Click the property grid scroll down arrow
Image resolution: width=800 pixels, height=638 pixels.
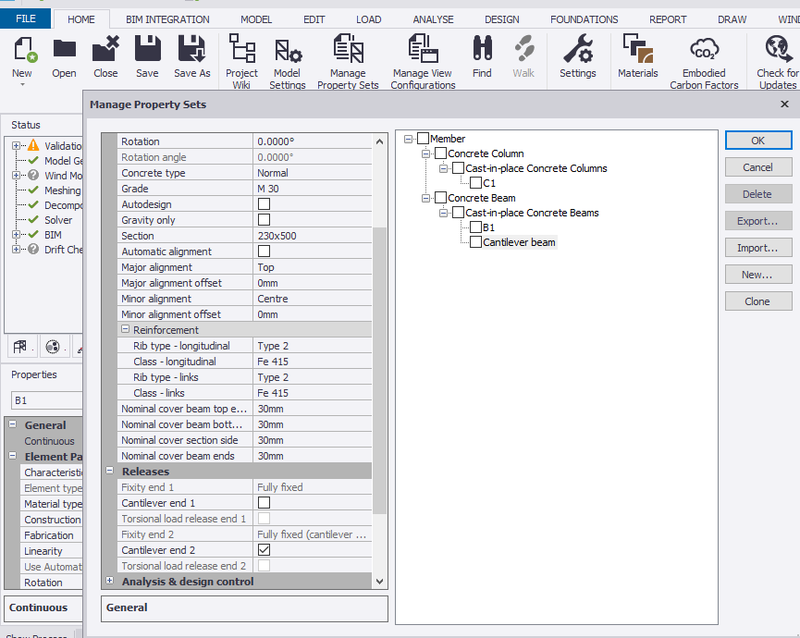pyautogui.click(x=380, y=581)
